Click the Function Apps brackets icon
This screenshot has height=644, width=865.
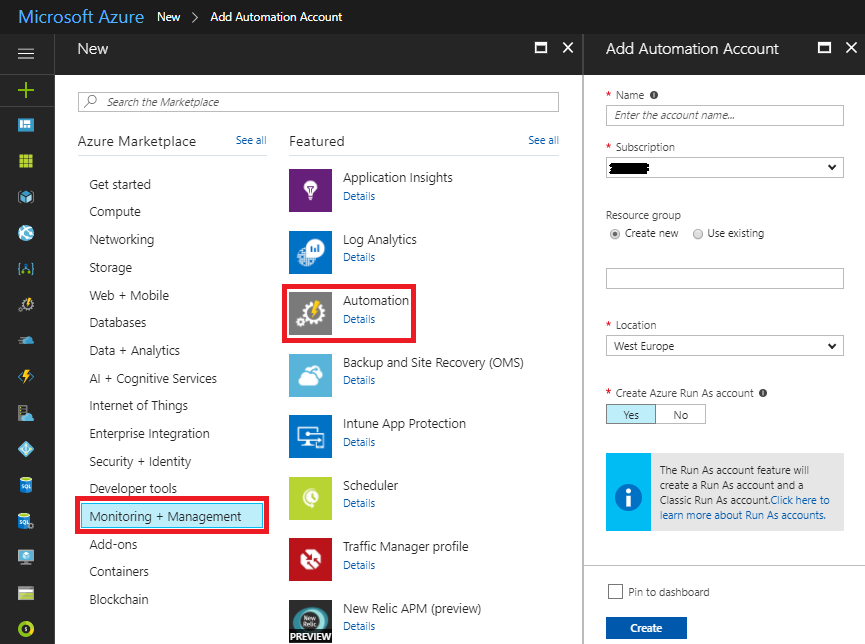[x=27, y=268]
